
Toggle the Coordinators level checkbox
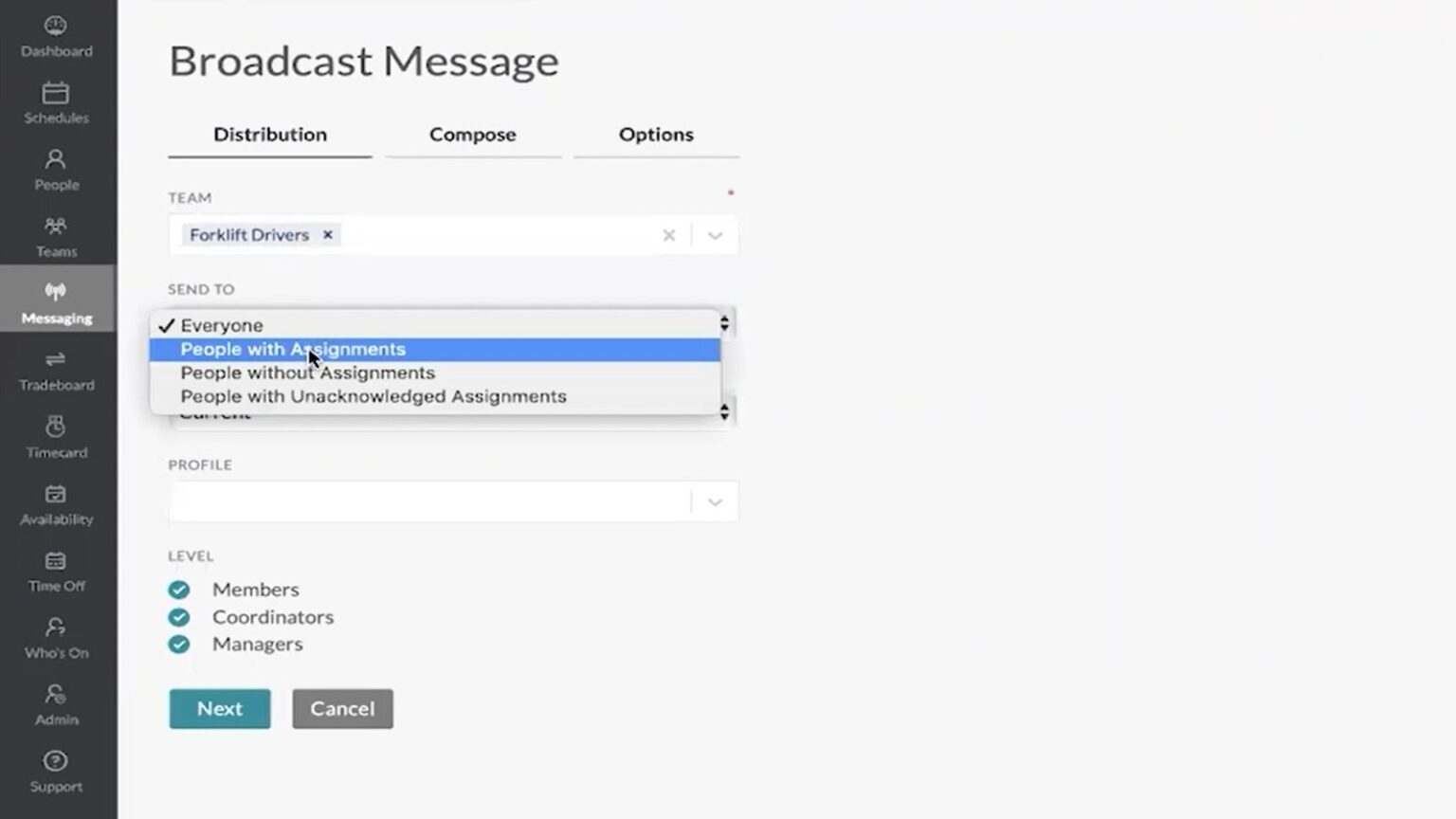(x=179, y=617)
